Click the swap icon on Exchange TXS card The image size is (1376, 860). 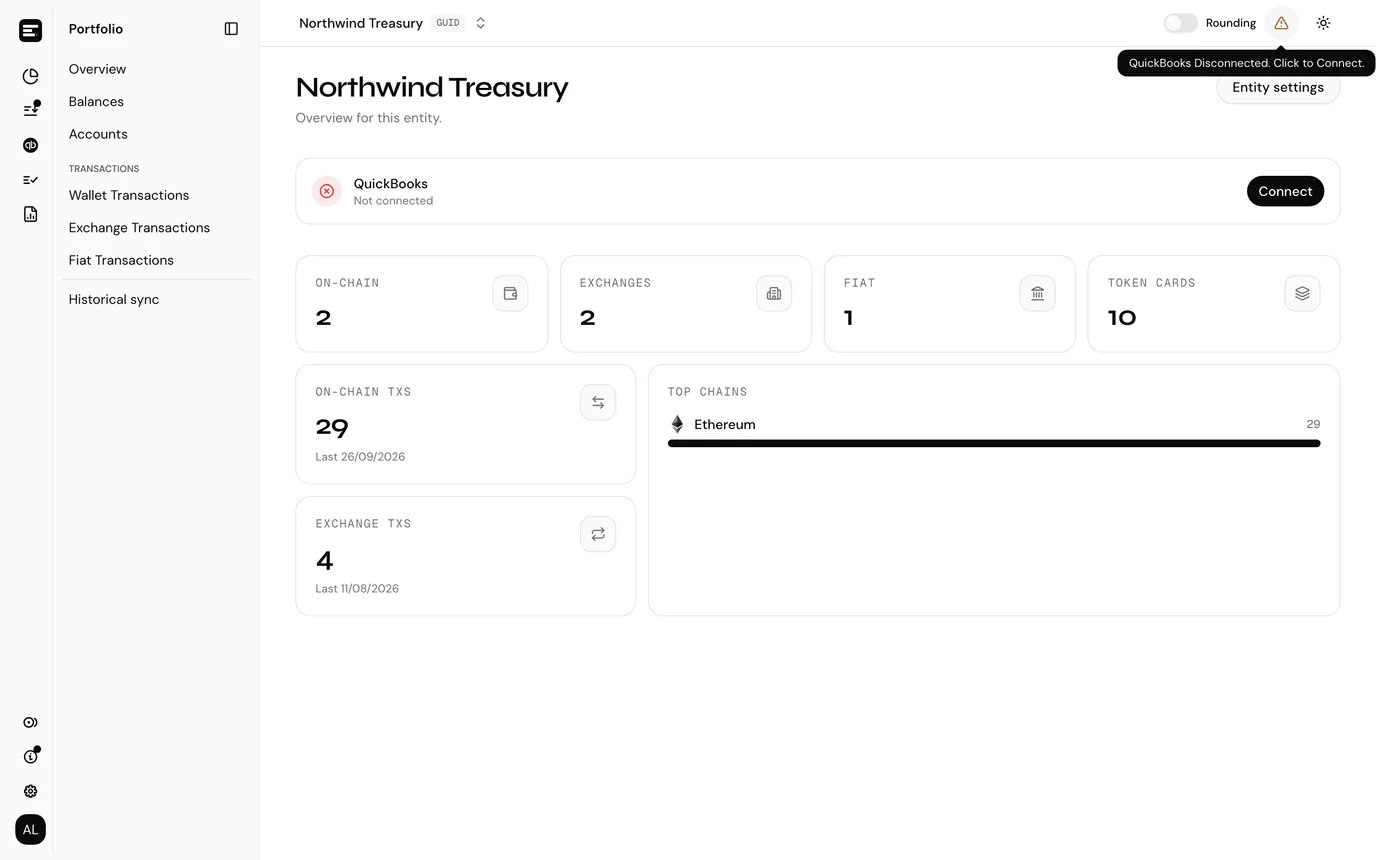(598, 534)
